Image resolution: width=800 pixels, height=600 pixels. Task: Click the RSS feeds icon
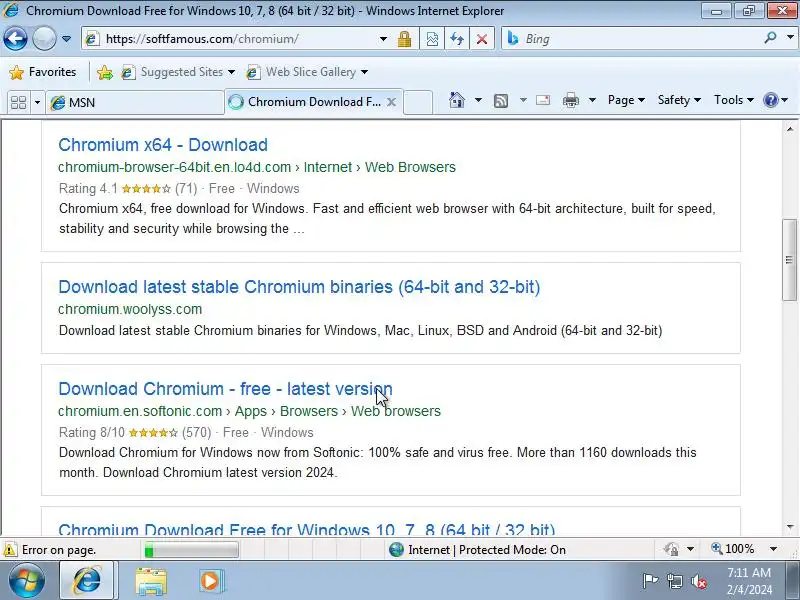point(501,101)
